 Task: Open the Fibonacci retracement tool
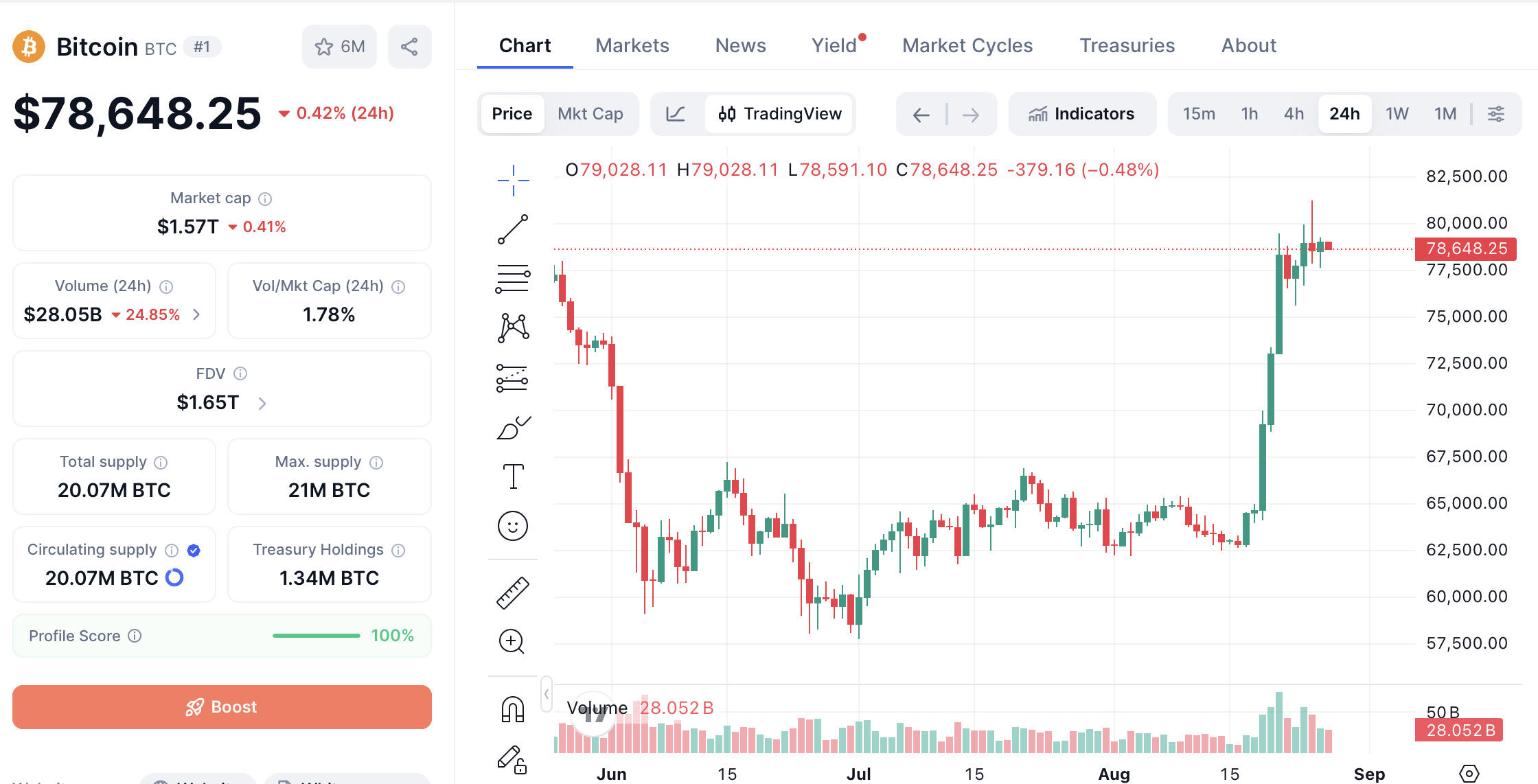point(513,279)
